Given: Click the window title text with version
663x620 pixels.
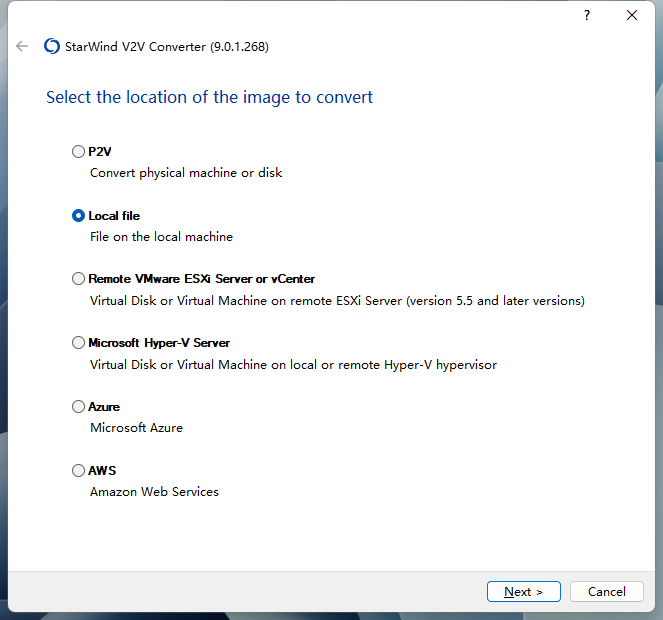Looking at the screenshot, I should 168,47.
